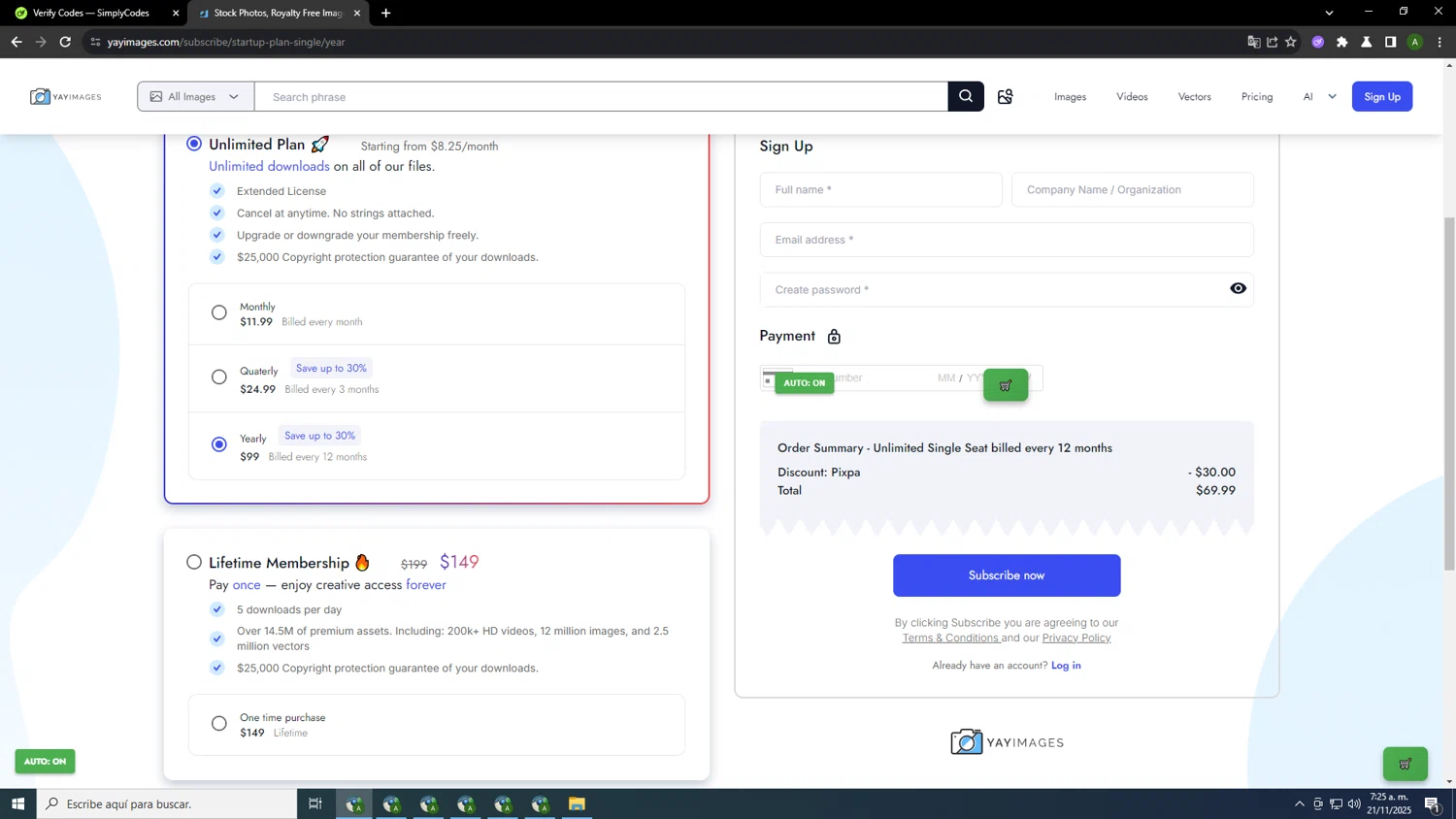Image resolution: width=1456 pixels, height=819 pixels.
Task: Open the notification center icon
Action: coord(1432,803)
